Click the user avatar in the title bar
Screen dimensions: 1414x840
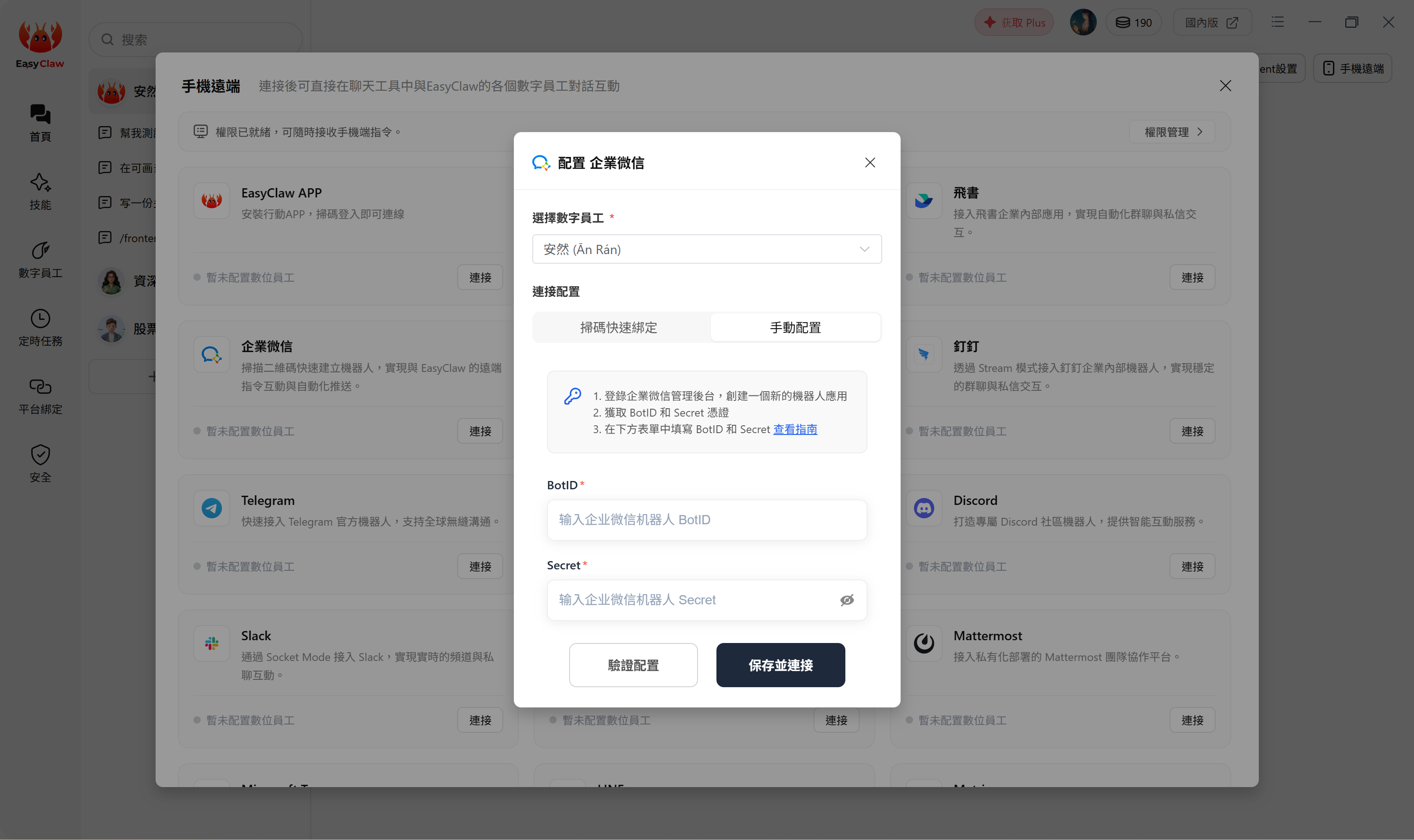pyautogui.click(x=1082, y=22)
